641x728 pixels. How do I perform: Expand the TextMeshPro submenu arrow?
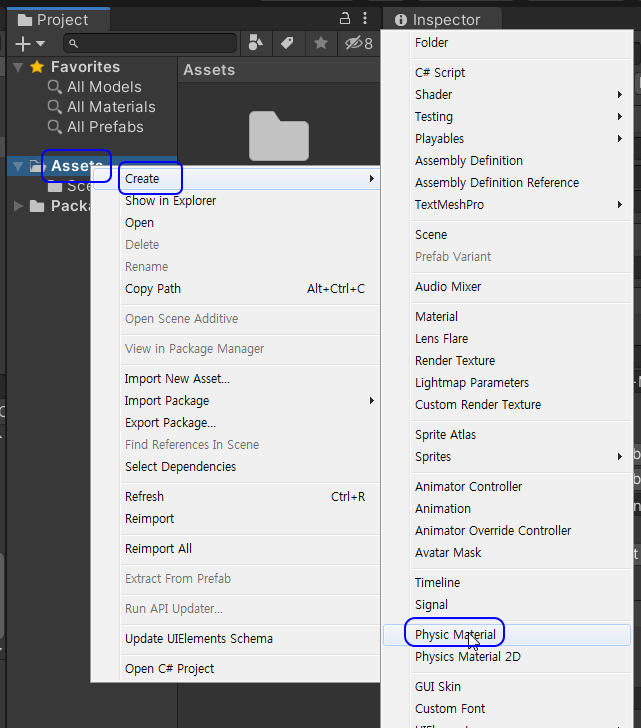620,204
